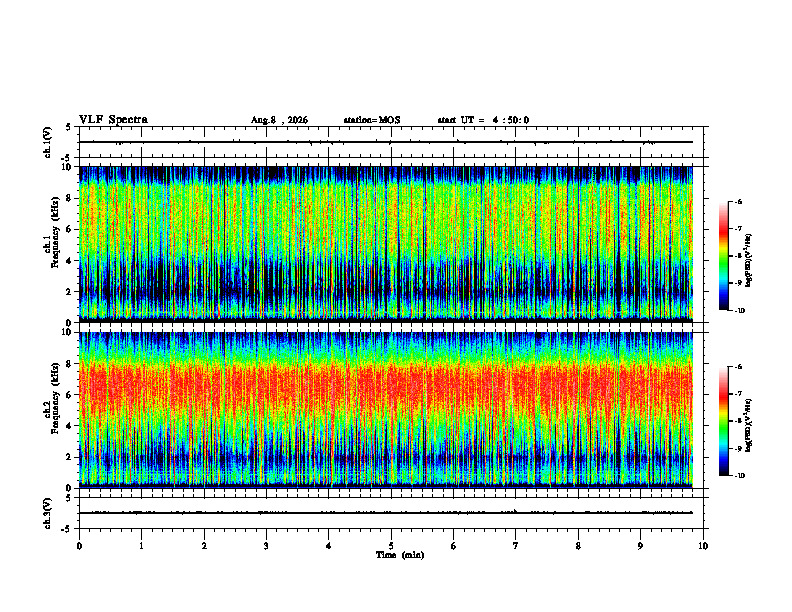Click time axis tick label "3"
Screen dimensions: 792x612
266,546
